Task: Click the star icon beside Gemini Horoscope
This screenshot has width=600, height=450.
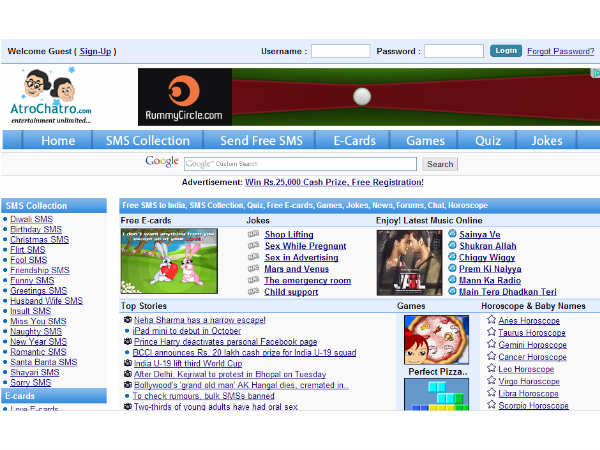Action: tap(491, 344)
